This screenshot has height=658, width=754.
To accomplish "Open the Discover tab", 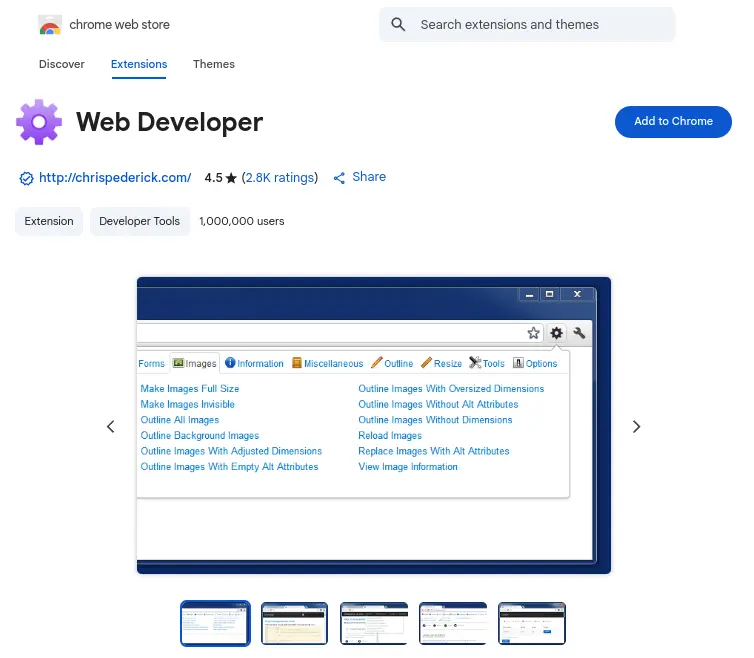I will click(62, 64).
